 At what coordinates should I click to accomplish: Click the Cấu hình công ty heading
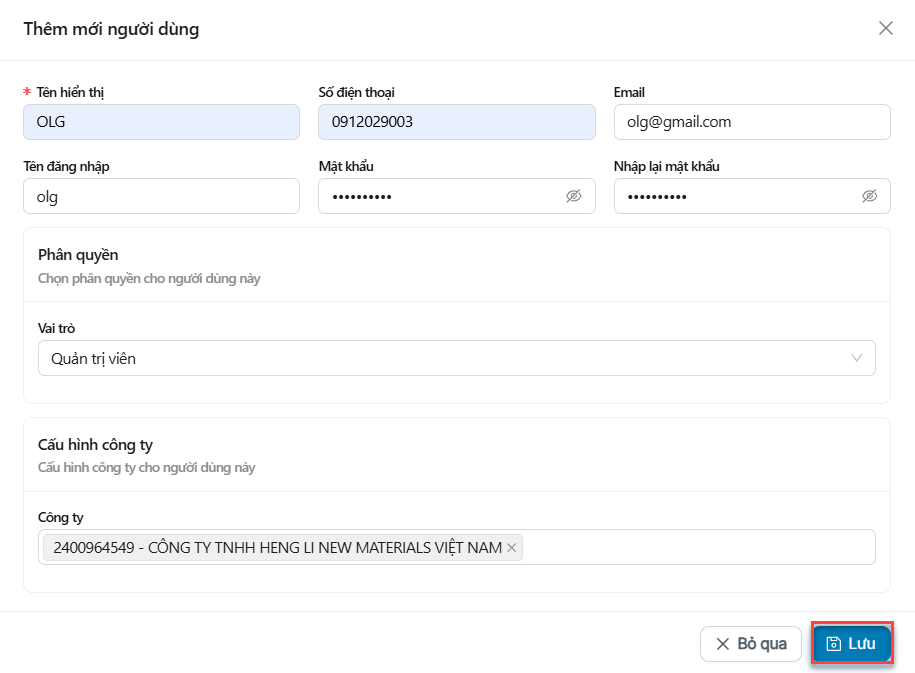tap(95, 445)
